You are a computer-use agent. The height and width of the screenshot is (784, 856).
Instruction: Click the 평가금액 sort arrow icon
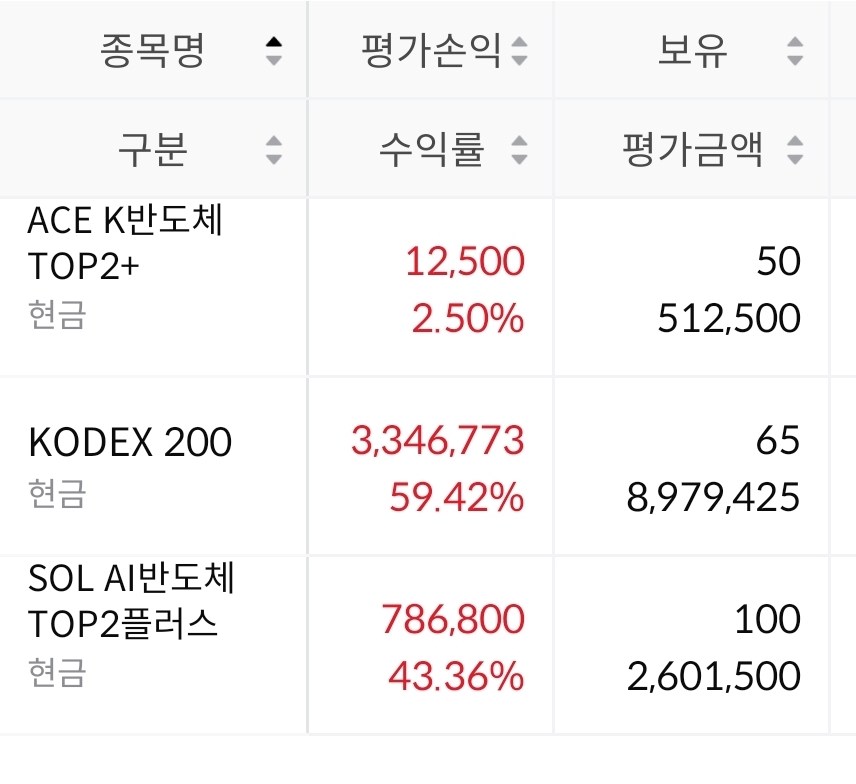coord(795,150)
